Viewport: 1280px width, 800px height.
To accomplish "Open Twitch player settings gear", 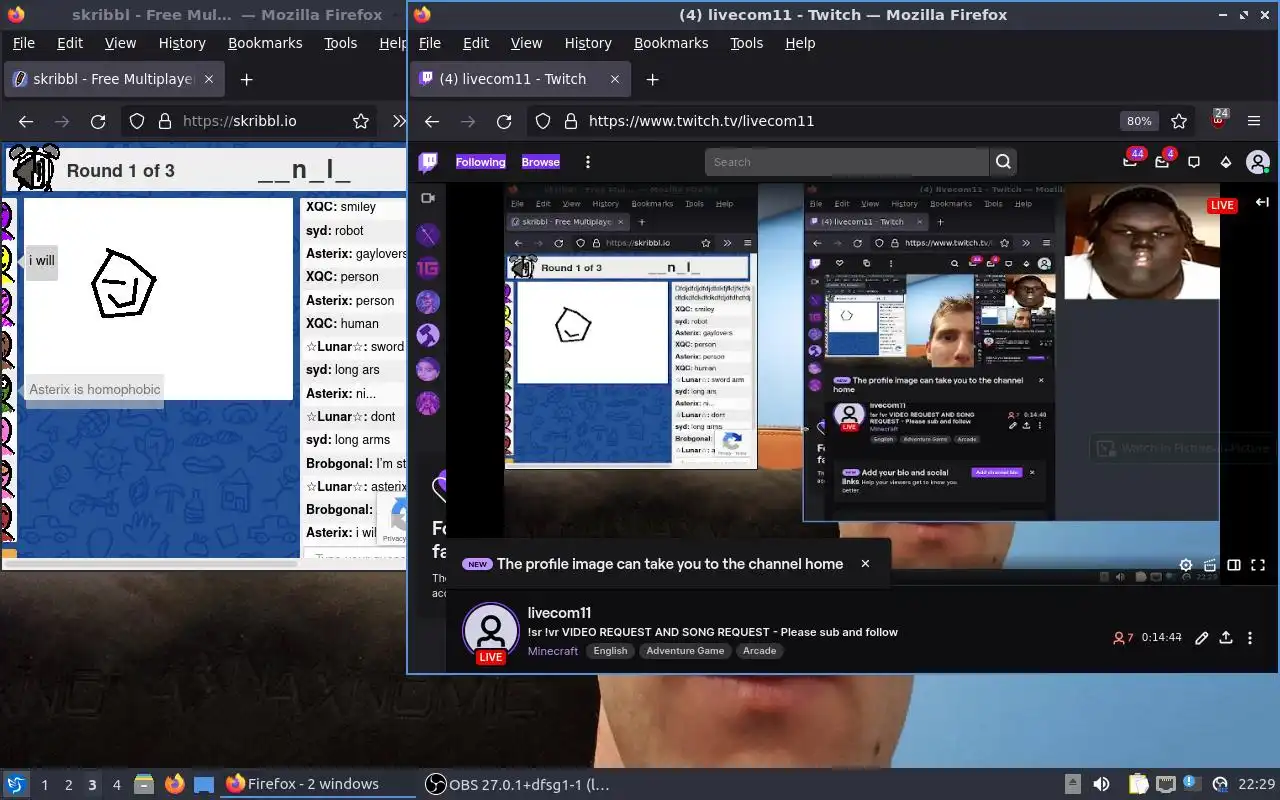I will tap(1186, 565).
